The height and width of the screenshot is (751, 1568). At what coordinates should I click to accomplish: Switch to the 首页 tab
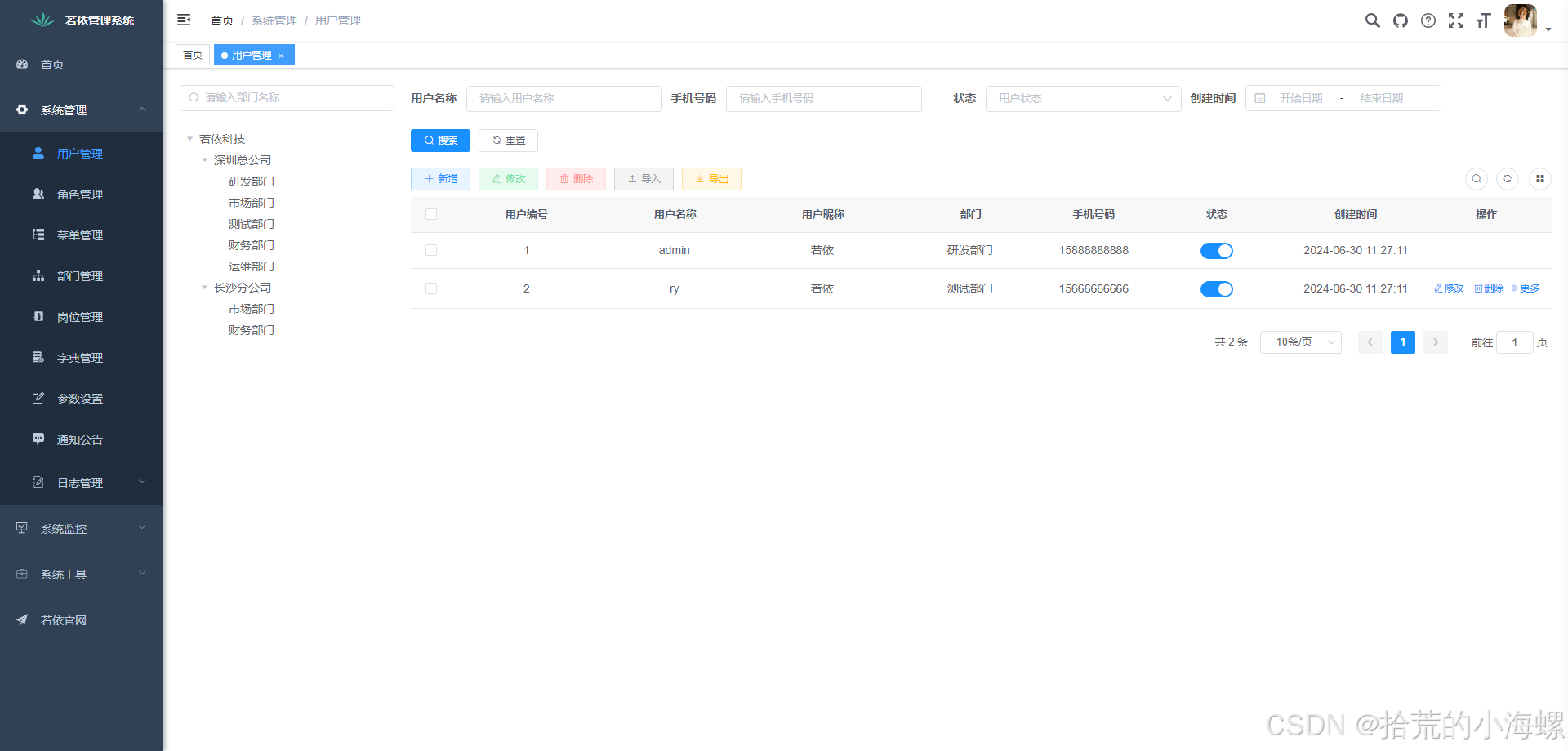pyautogui.click(x=193, y=55)
